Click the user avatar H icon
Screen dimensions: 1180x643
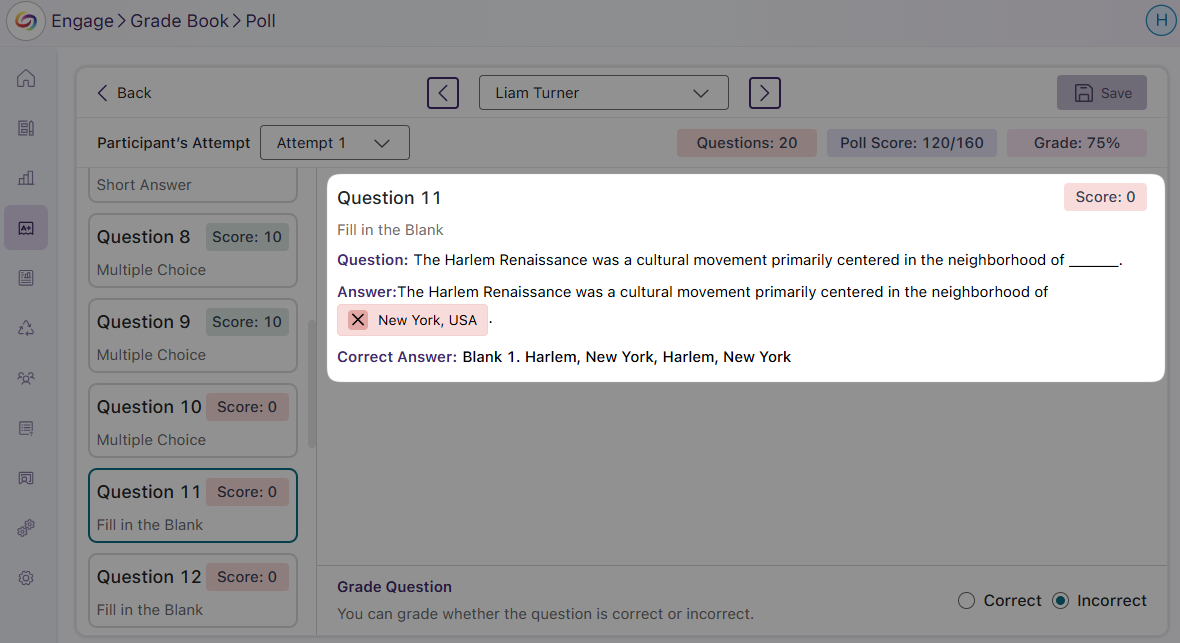[x=1160, y=20]
